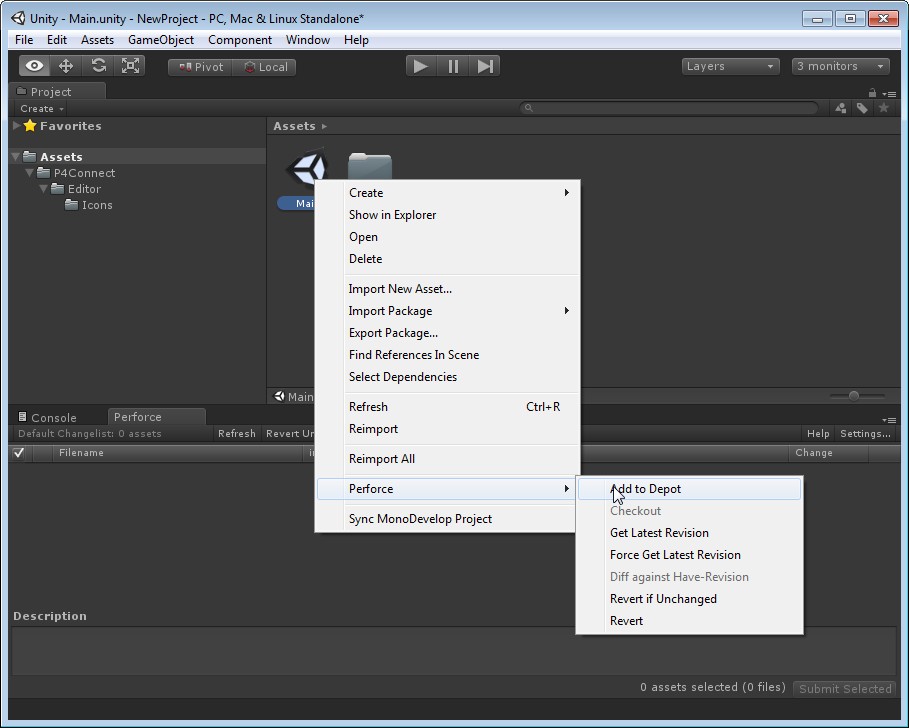Select Add to Depot
This screenshot has width=909, height=728.
pyautogui.click(x=689, y=489)
